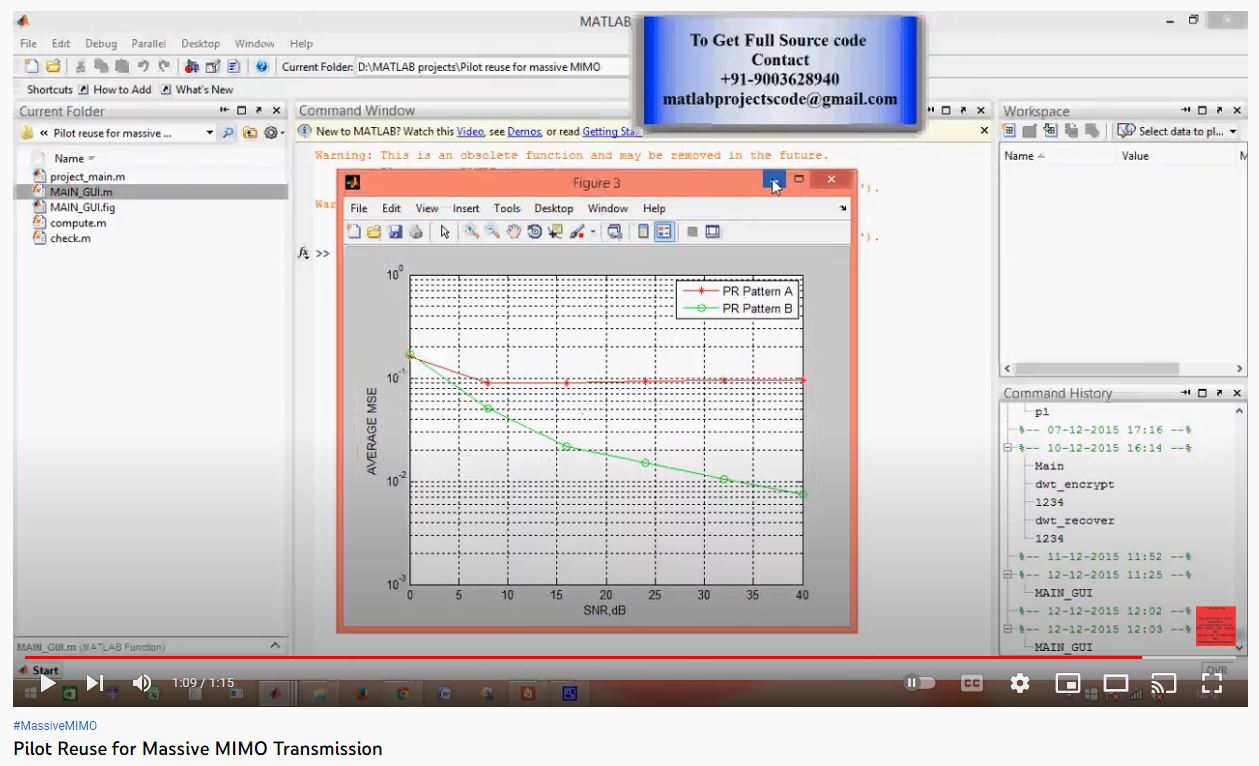The height and width of the screenshot is (766, 1259).
Task: Toggle closed captions CC button
Action: coord(971,683)
